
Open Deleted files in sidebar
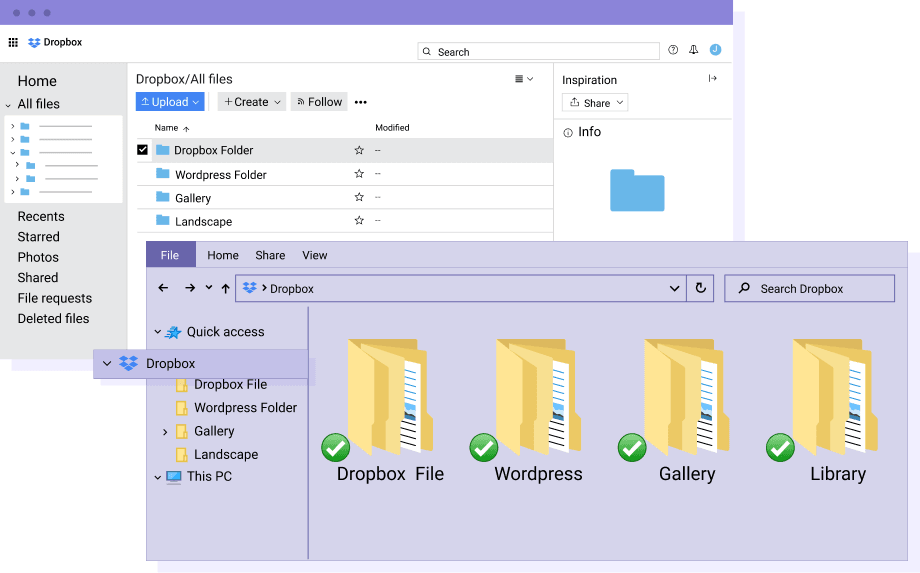pyautogui.click(x=53, y=319)
